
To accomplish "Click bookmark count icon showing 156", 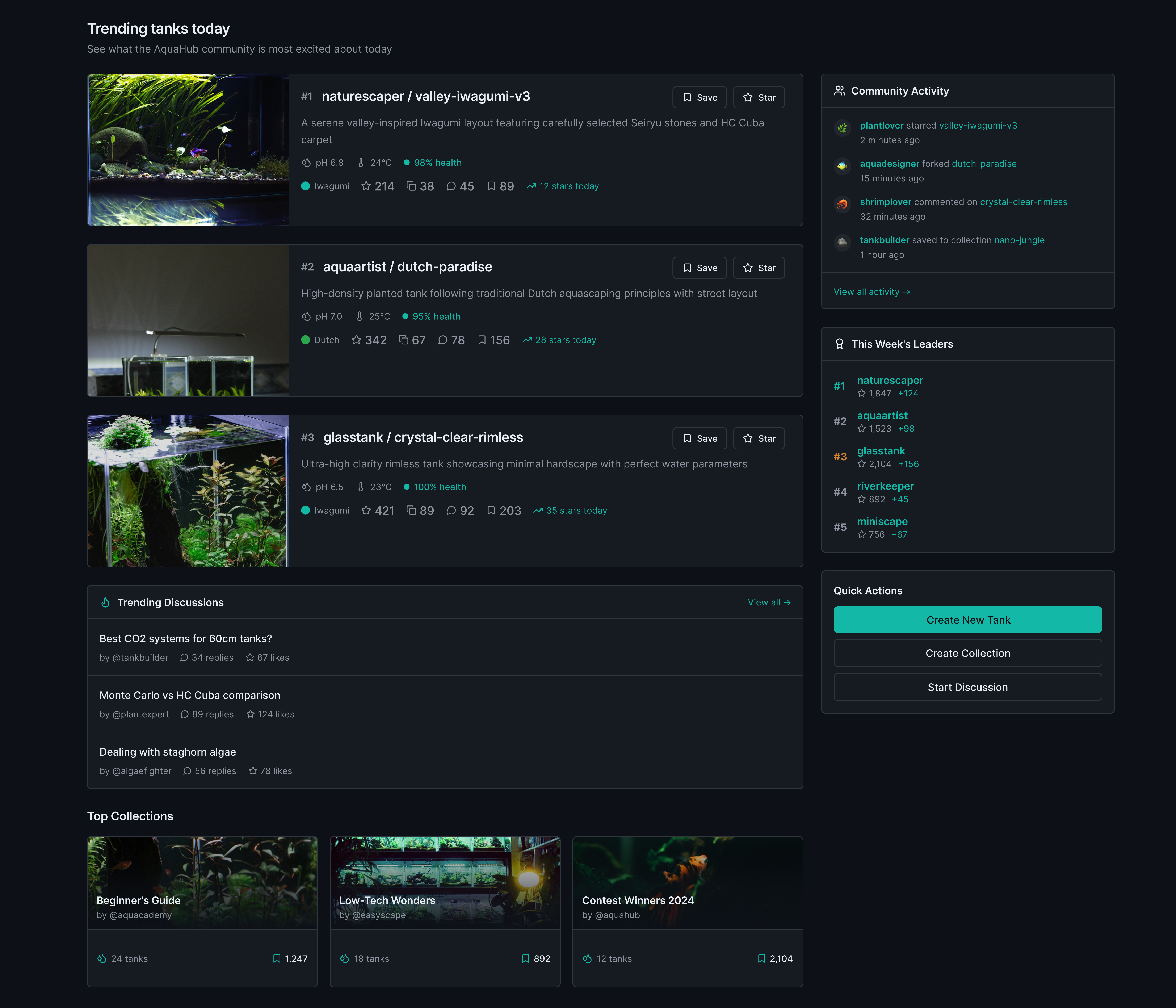I will pyautogui.click(x=482, y=340).
